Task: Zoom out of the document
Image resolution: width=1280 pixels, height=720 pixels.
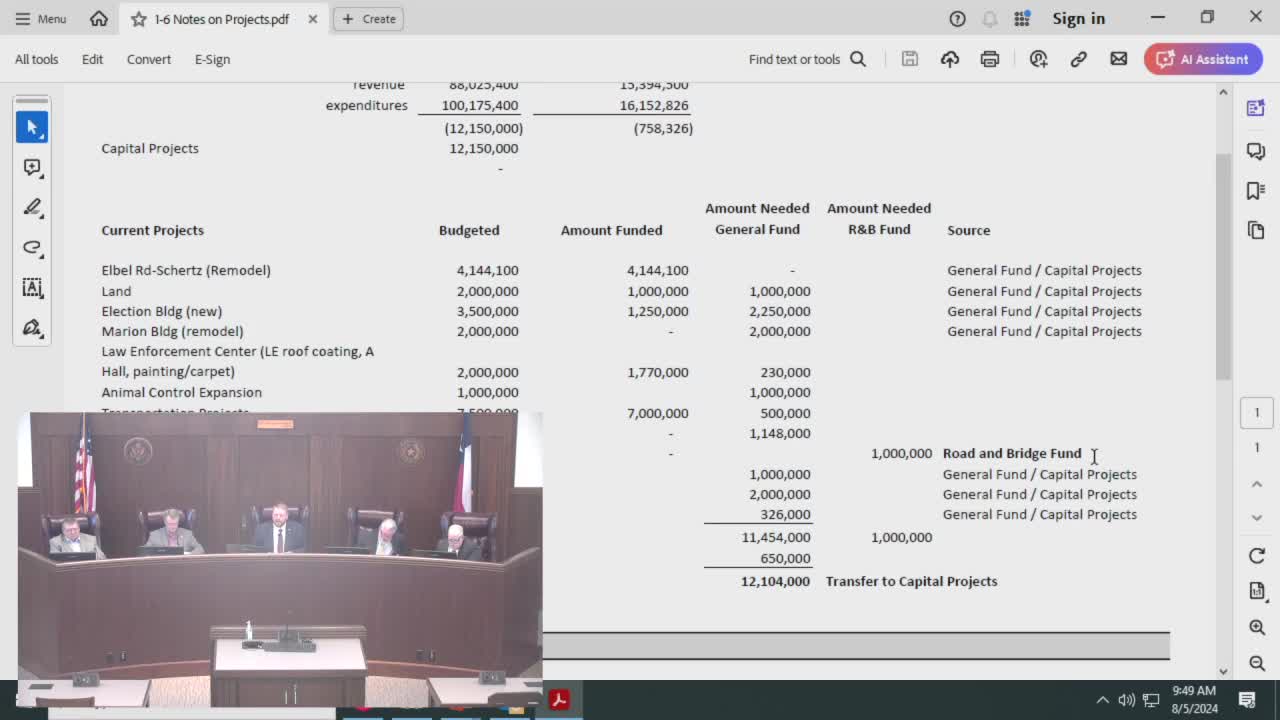Action: click(x=1257, y=664)
